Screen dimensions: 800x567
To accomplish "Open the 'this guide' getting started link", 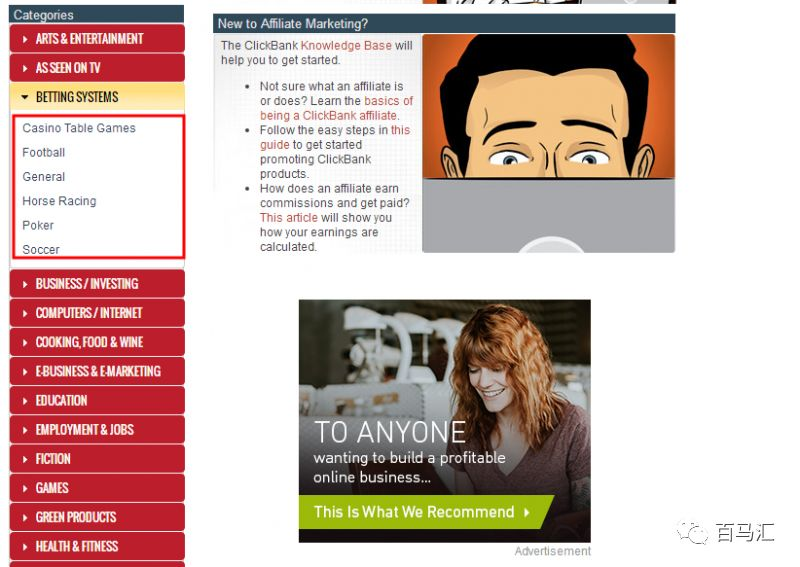I will [x=335, y=137].
